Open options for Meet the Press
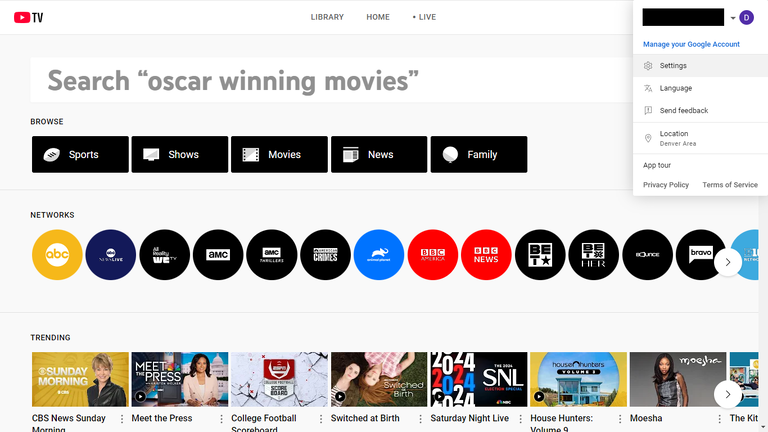This screenshot has height=432, width=768. pyautogui.click(x=221, y=419)
